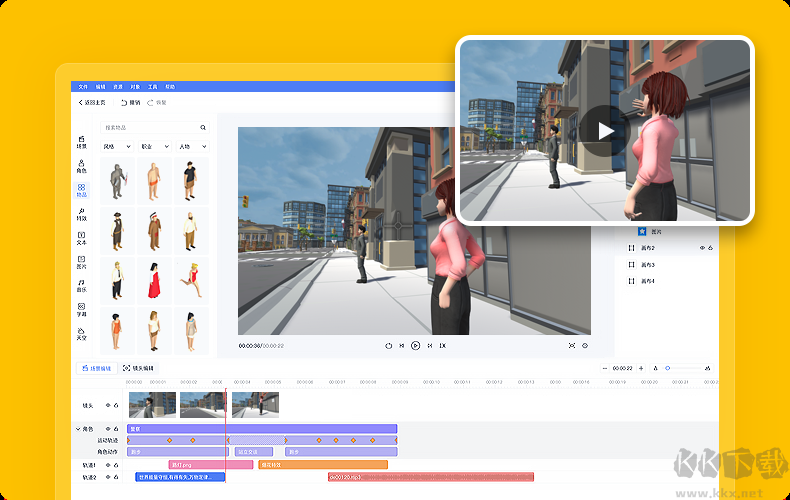Open the 风格 style filter dropdown
Viewport: 790px width, 500px height.
coord(116,147)
